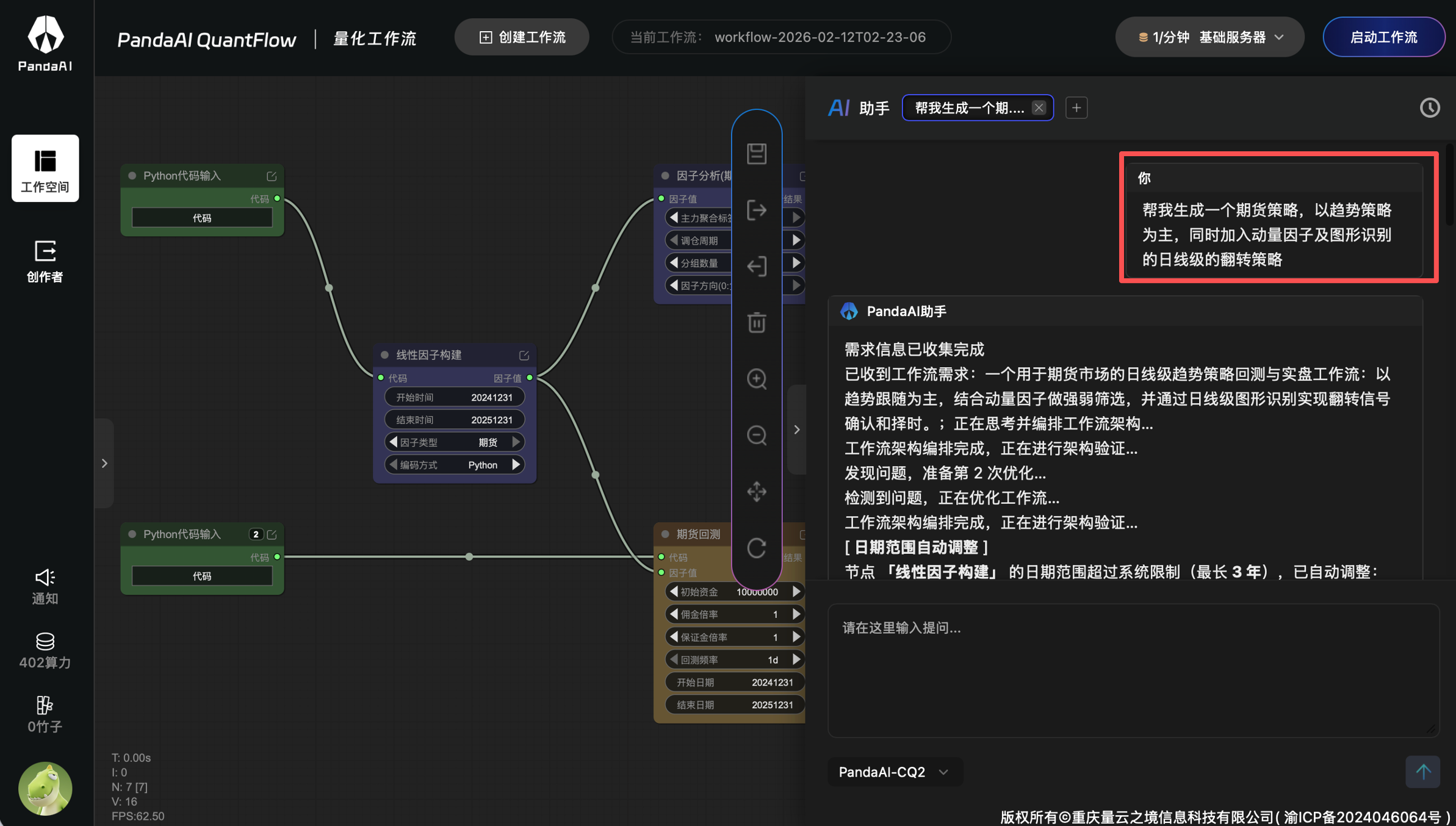This screenshot has width=1456, height=826.
Task: Edit the 线性因子构建 node
Action: 524,355
